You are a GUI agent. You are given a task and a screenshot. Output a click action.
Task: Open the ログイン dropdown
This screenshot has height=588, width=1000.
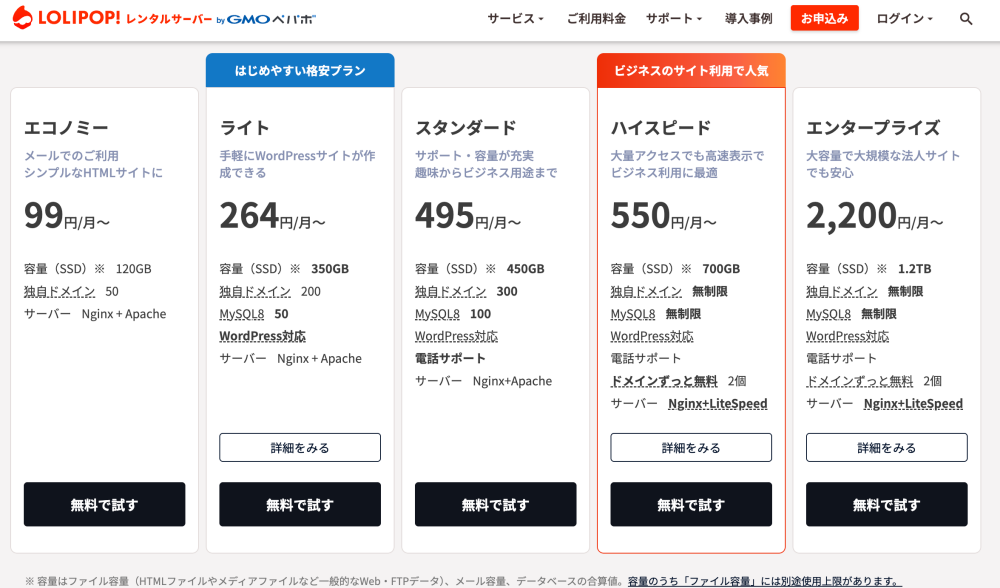click(x=904, y=19)
